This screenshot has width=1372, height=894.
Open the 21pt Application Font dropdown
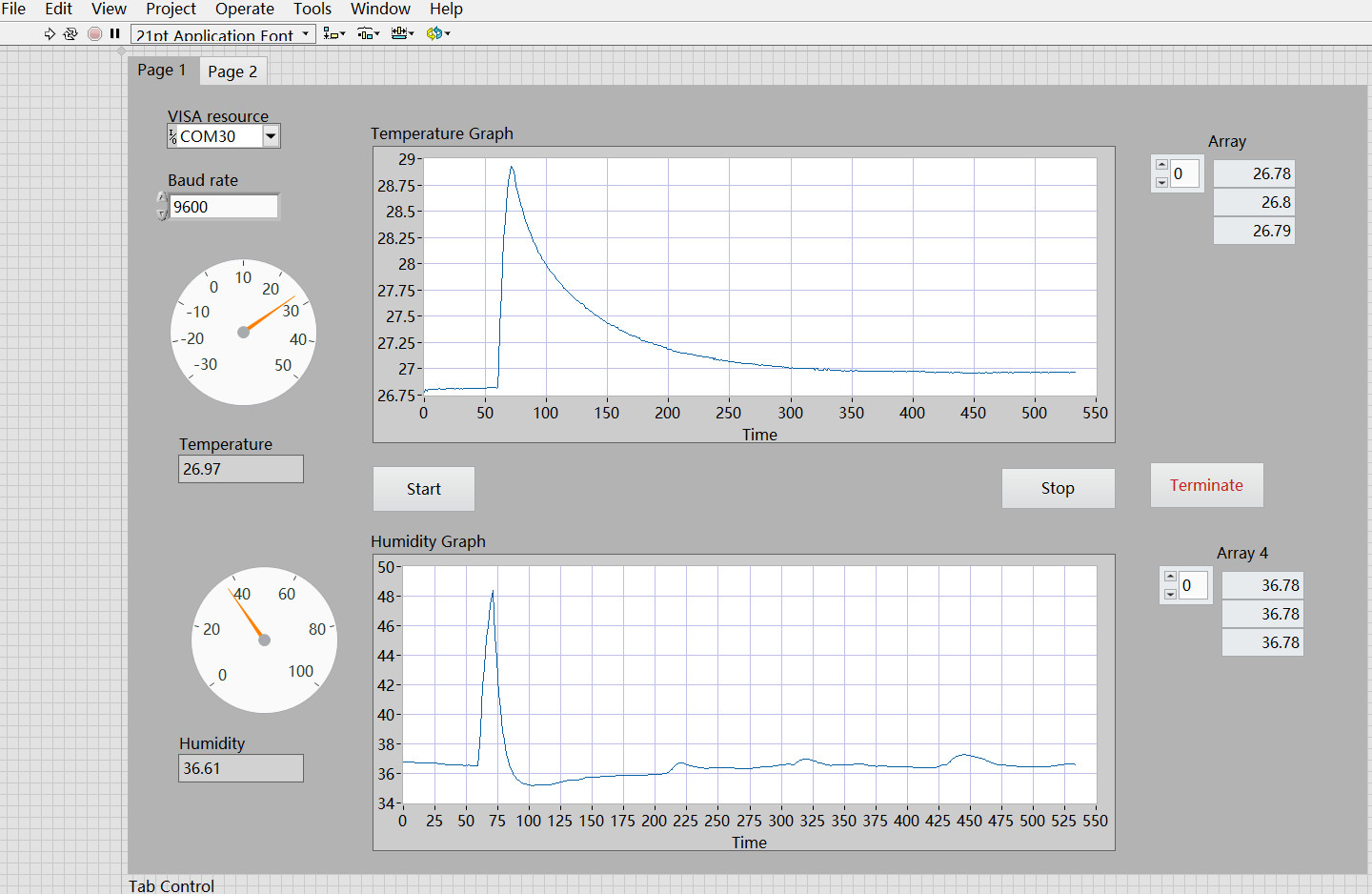click(x=223, y=34)
